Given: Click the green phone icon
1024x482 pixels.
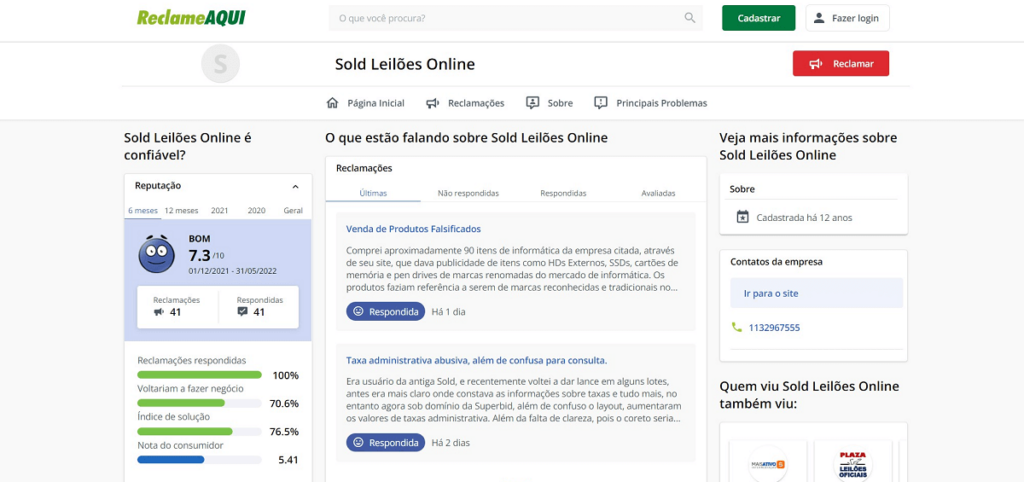Looking at the screenshot, I should (737, 327).
